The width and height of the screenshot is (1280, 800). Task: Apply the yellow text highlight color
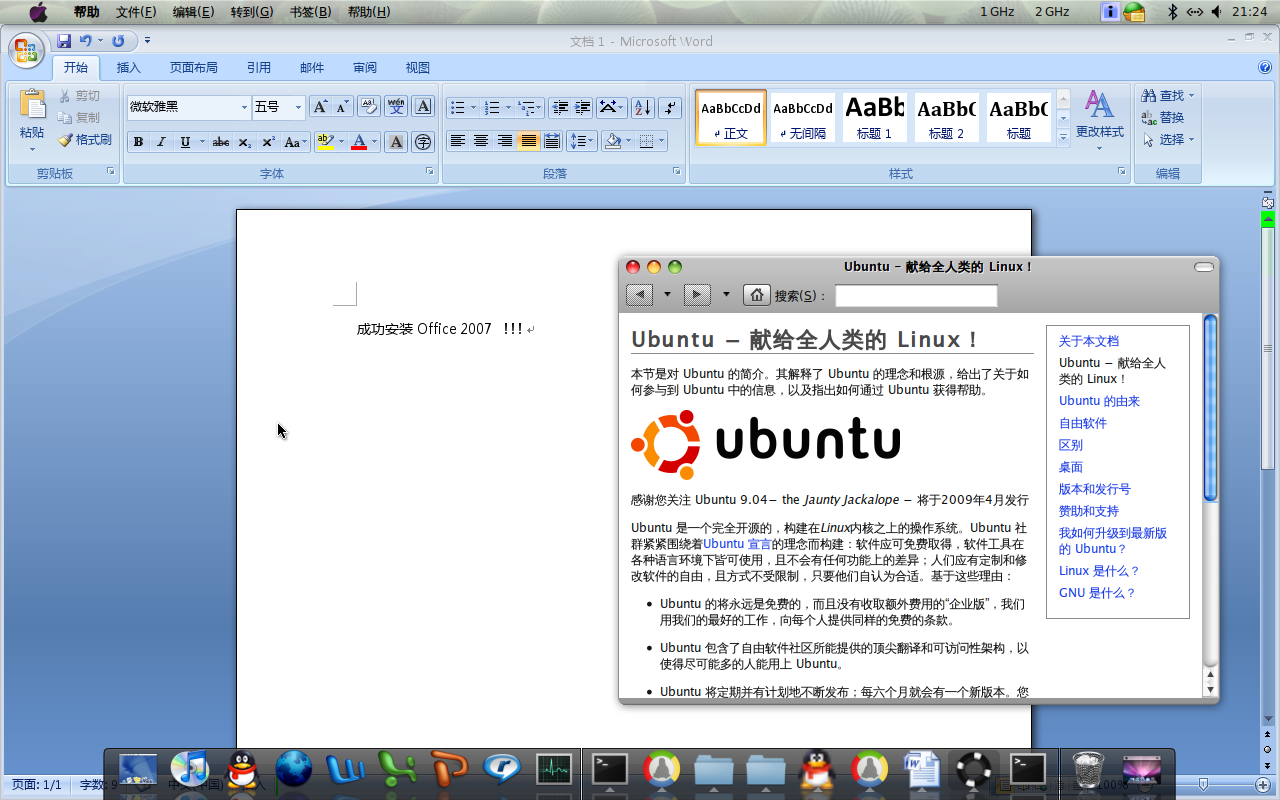(324, 142)
